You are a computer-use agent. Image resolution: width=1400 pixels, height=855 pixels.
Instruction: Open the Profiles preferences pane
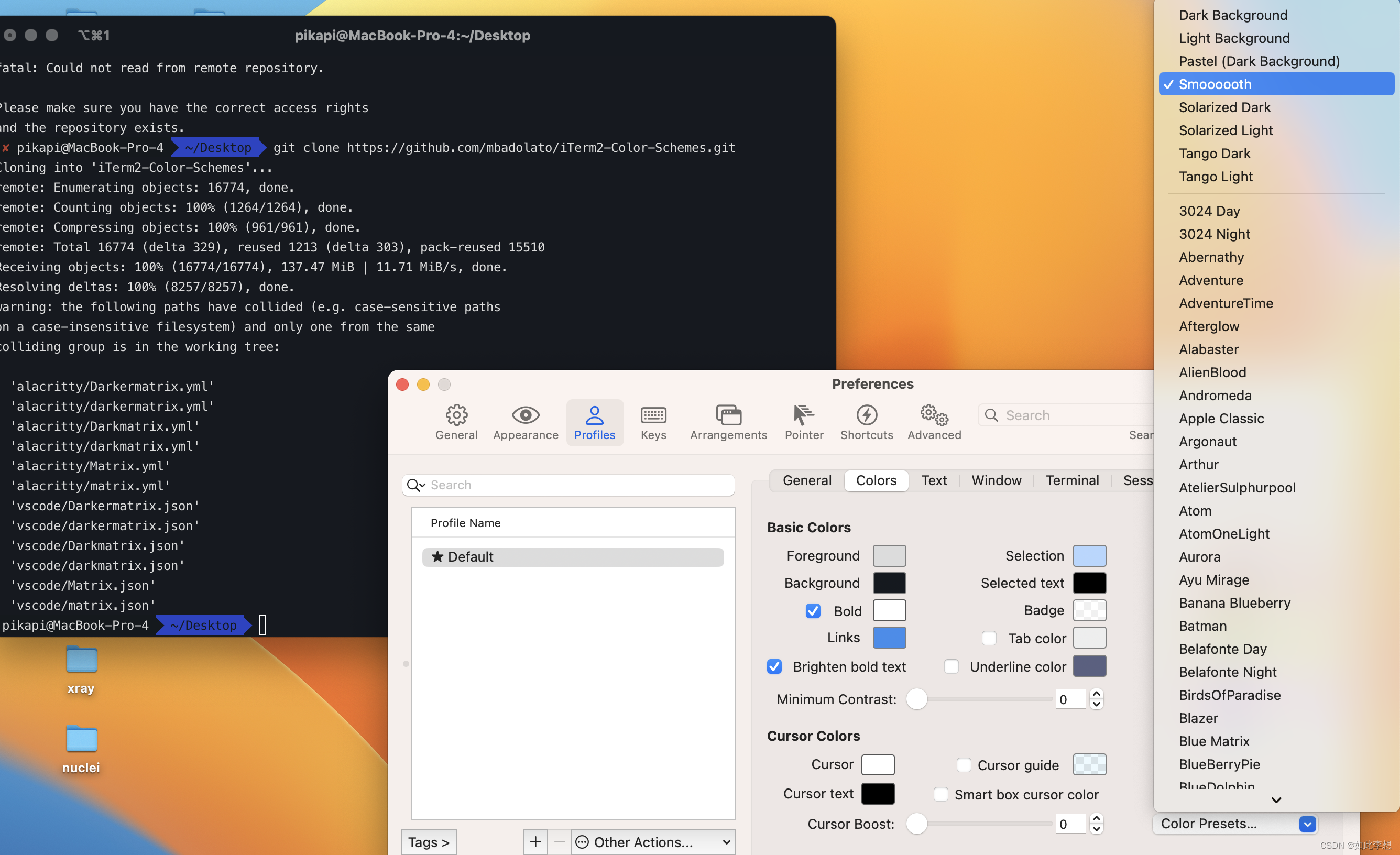coord(594,422)
